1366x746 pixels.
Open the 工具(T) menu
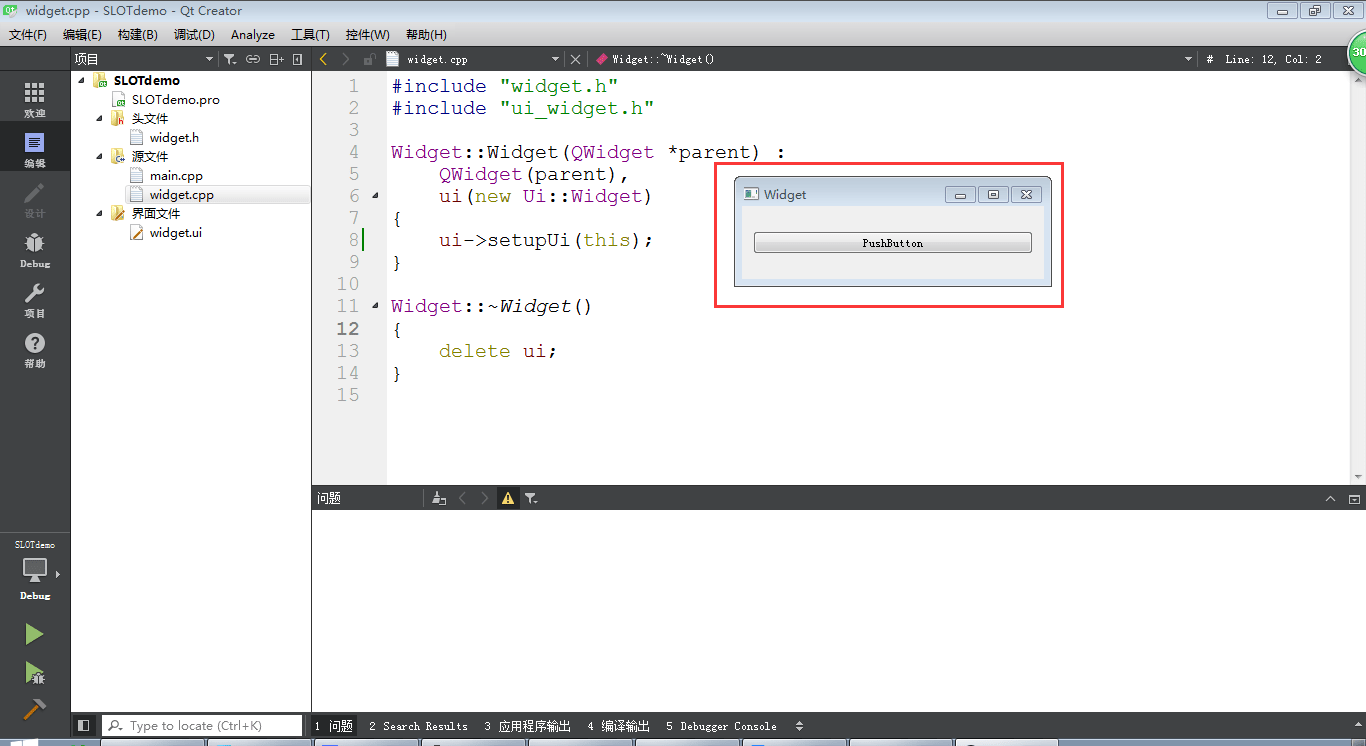[x=310, y=35]
